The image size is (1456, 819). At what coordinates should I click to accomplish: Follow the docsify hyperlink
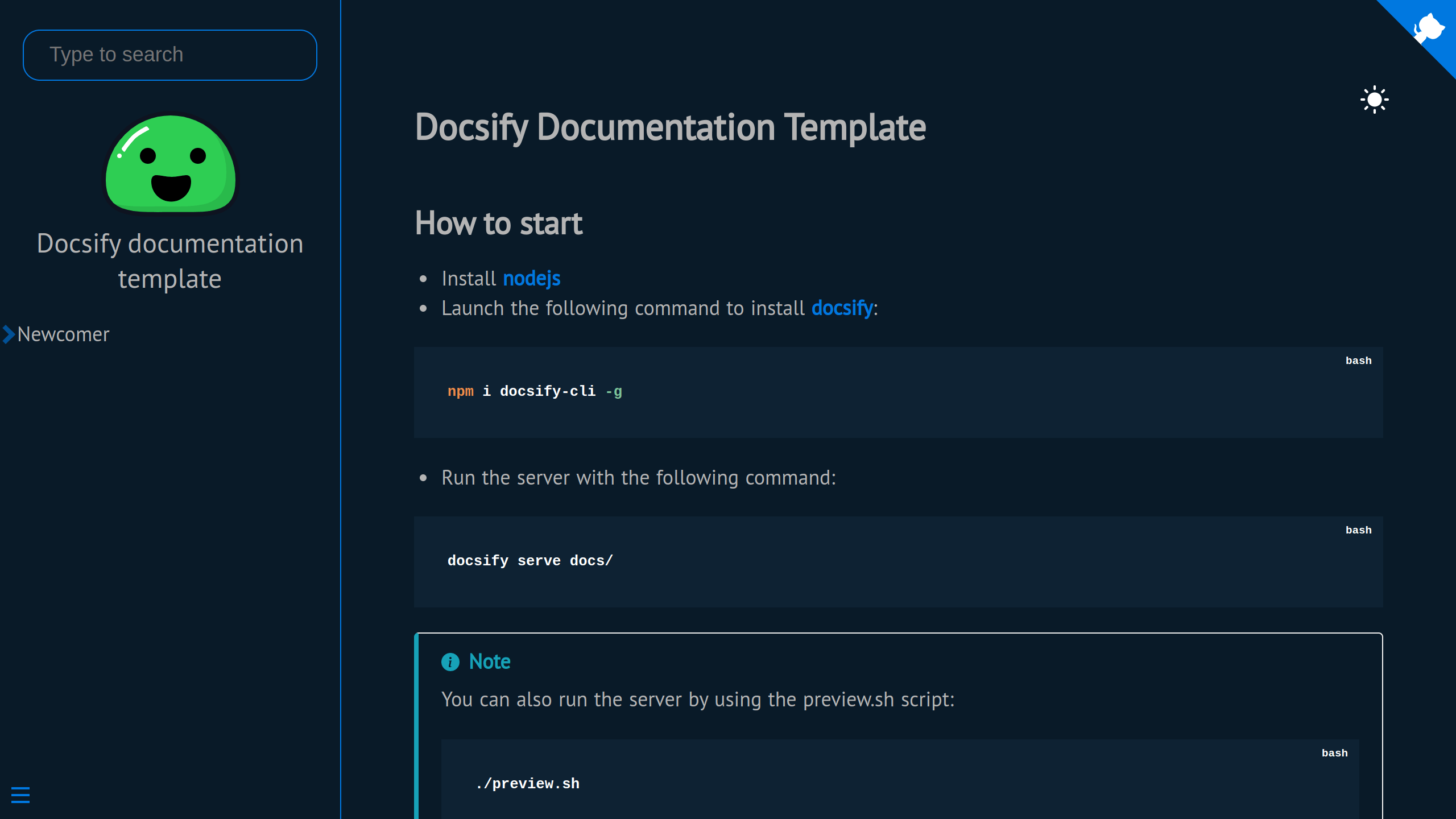(x=842, y=308)
